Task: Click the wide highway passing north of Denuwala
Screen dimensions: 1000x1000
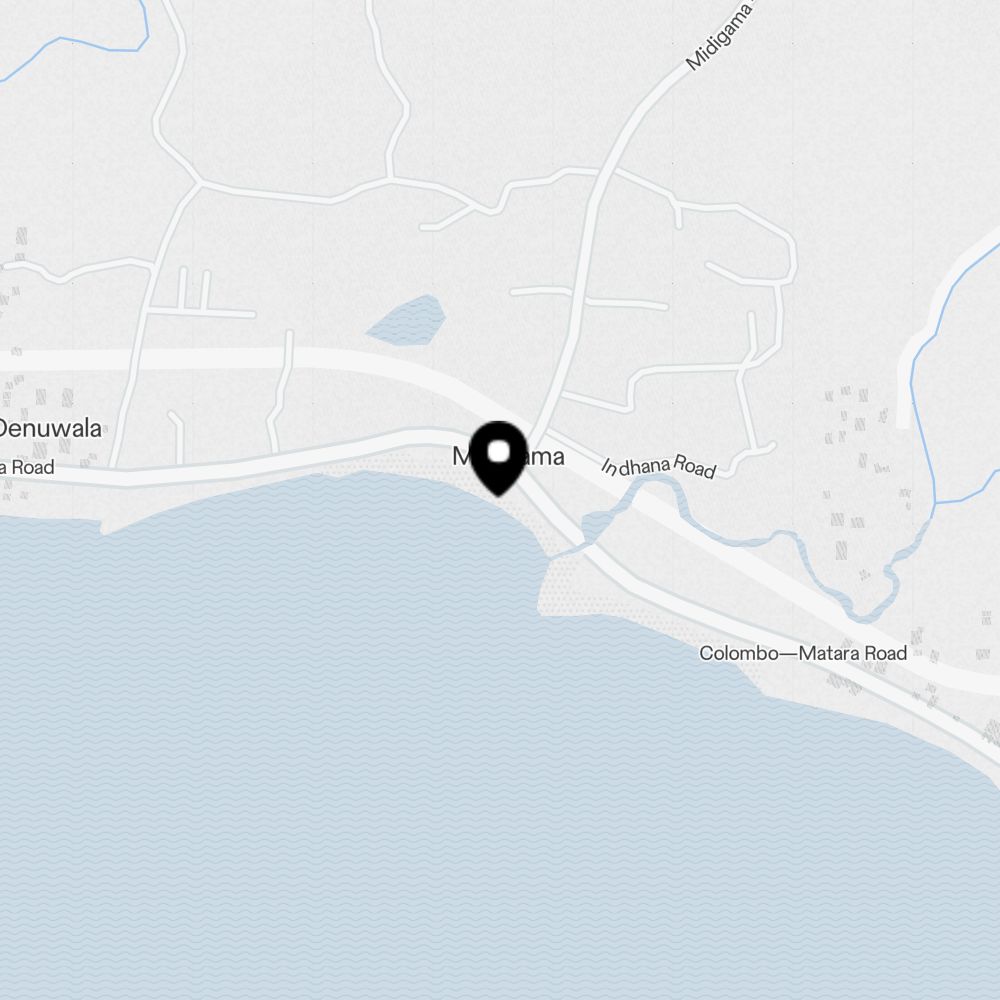Action: (x=191, y=358)
